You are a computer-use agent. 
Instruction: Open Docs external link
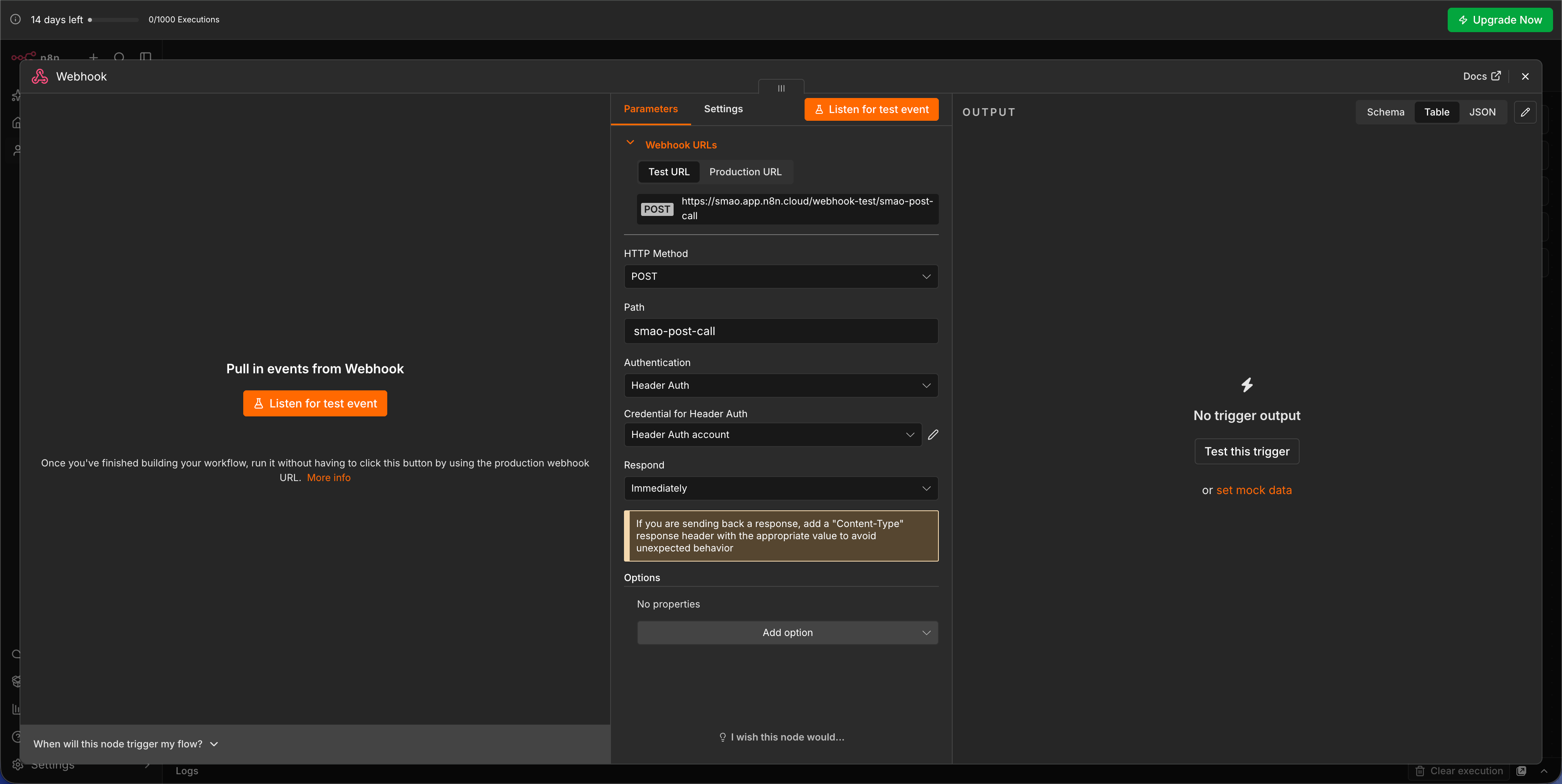(1481, 76)
